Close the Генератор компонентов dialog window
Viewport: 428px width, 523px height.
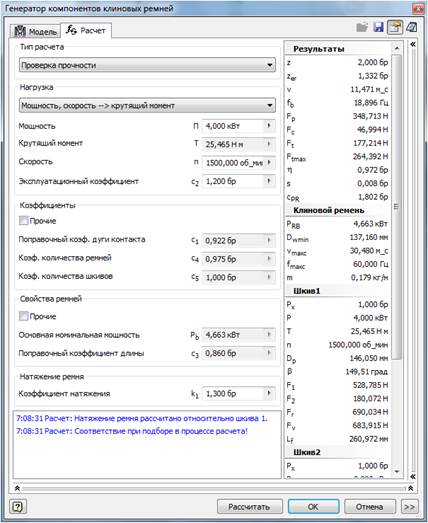[x=417, y=9]
